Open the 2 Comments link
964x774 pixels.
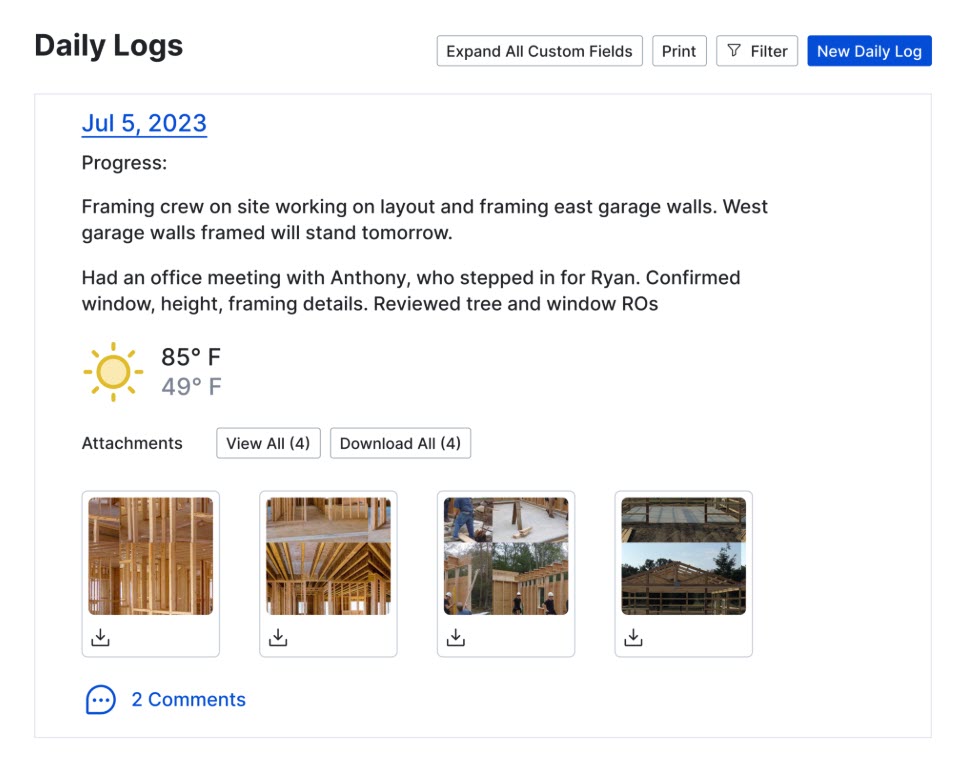(x=188, y=700)
